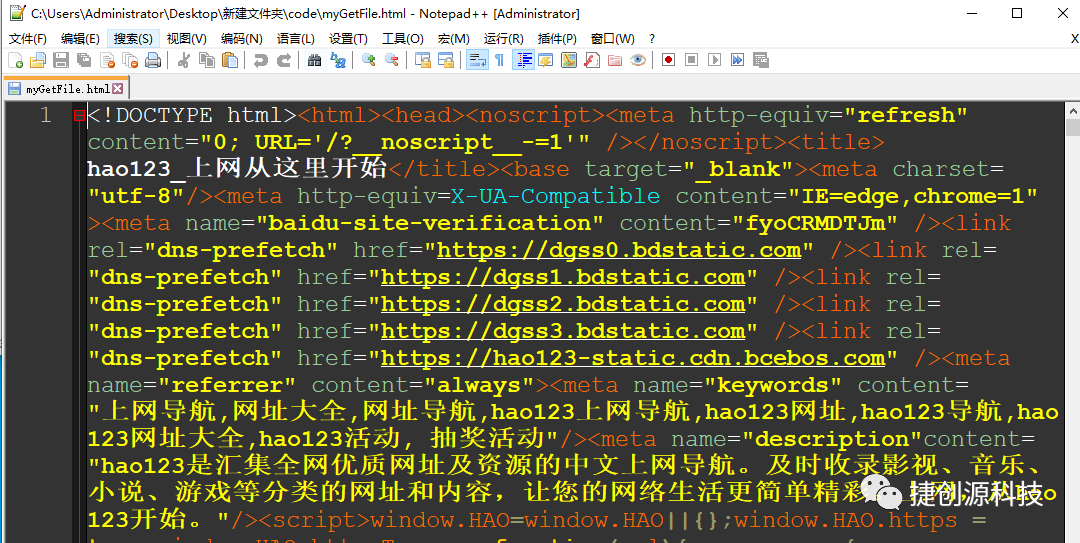Collapse the fold marker on line 1

[79, 116]
